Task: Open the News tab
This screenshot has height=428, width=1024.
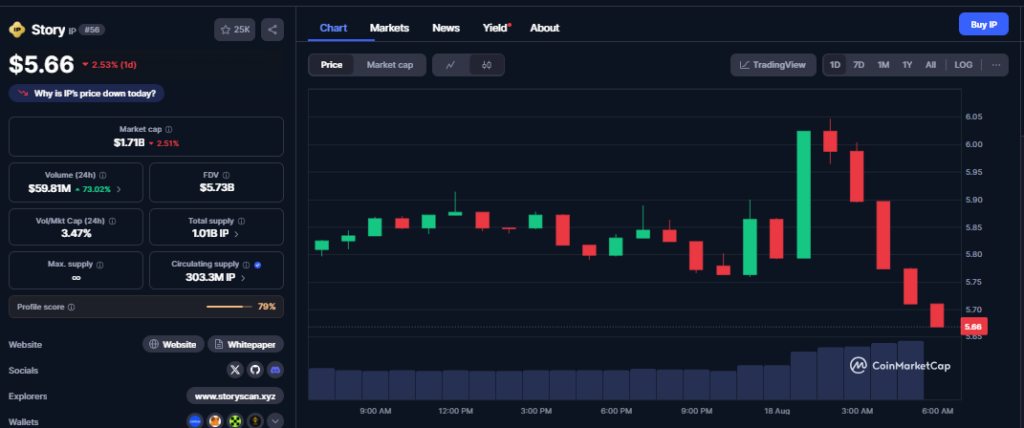Action: coord(446,28)
